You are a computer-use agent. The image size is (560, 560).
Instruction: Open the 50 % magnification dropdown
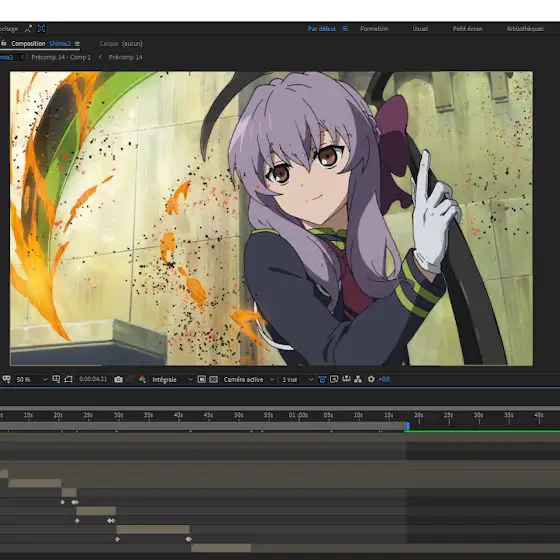click(x=32, y=379)
